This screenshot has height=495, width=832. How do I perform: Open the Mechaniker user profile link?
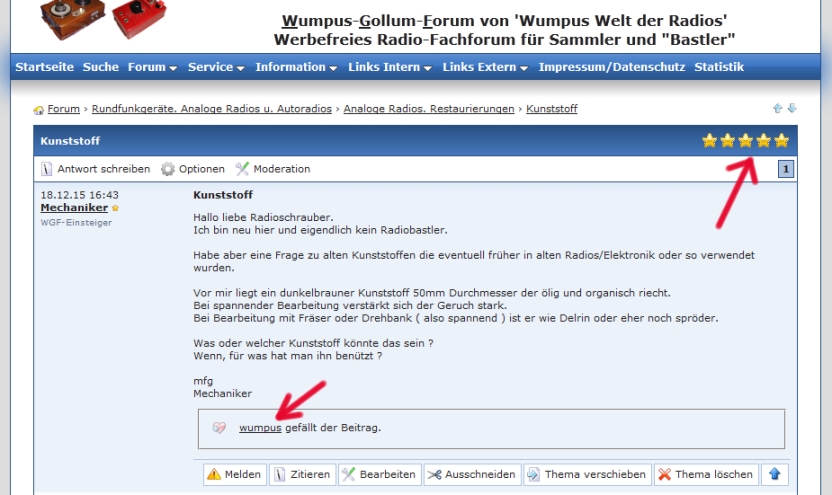pyautogui.click(x=74, y=207)
